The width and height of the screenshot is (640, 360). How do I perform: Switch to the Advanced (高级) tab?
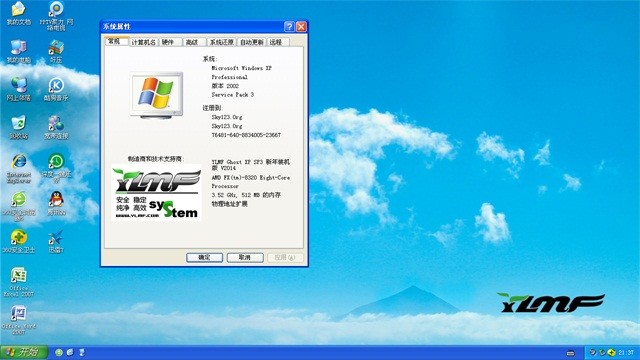pos(194,42)
